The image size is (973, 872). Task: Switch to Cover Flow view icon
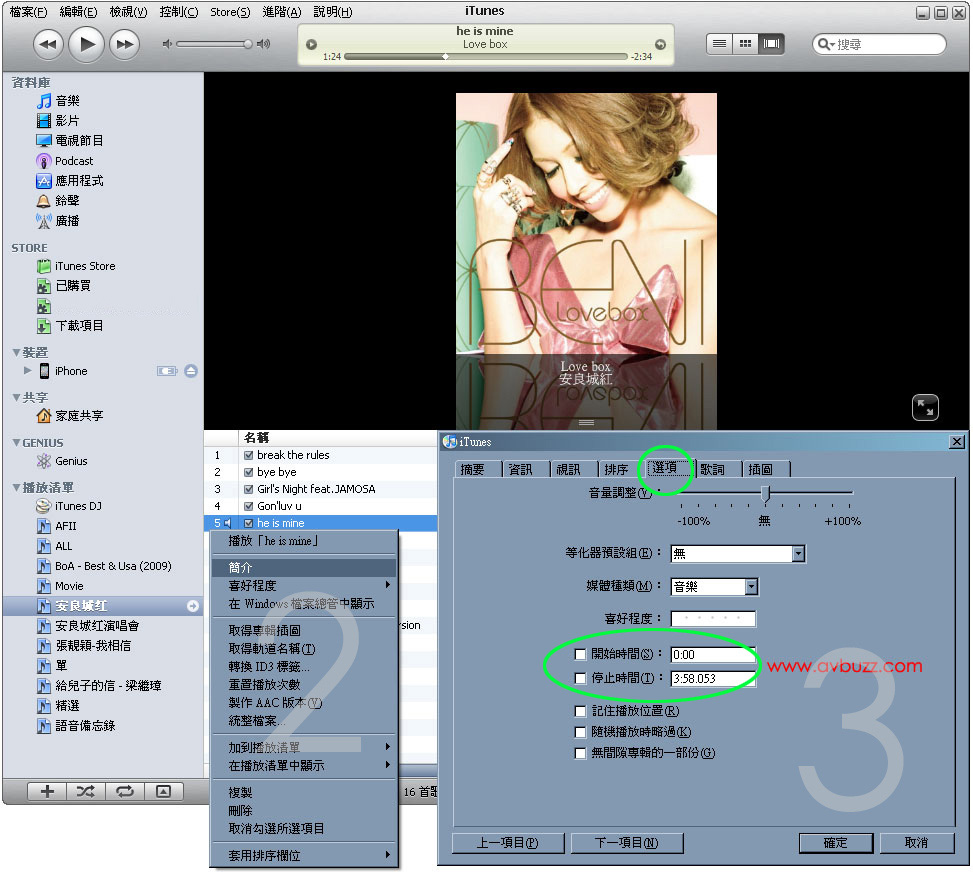point(771,44)
